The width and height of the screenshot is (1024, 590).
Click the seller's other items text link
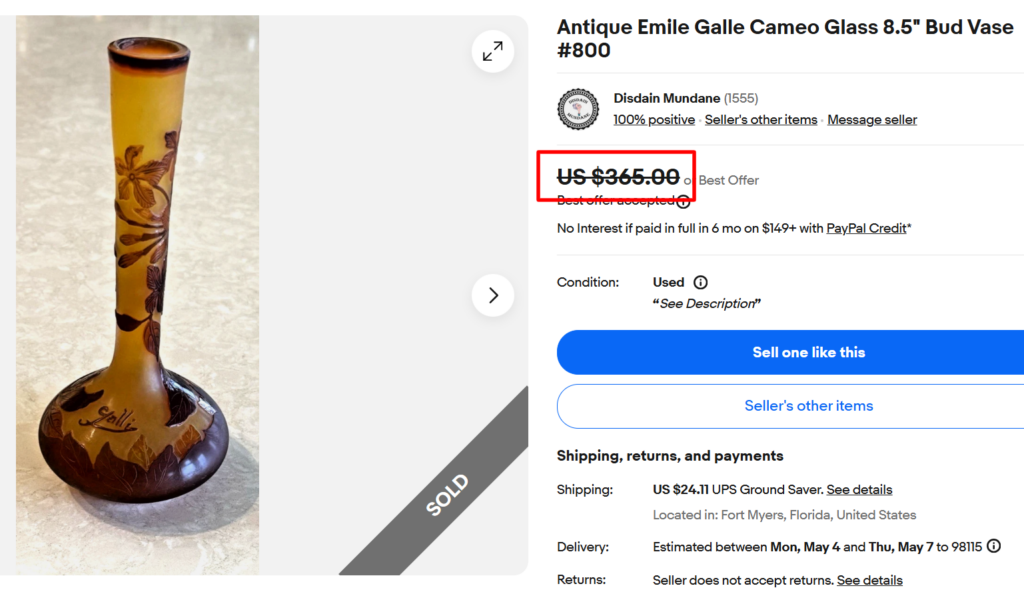tap(761, 120)
